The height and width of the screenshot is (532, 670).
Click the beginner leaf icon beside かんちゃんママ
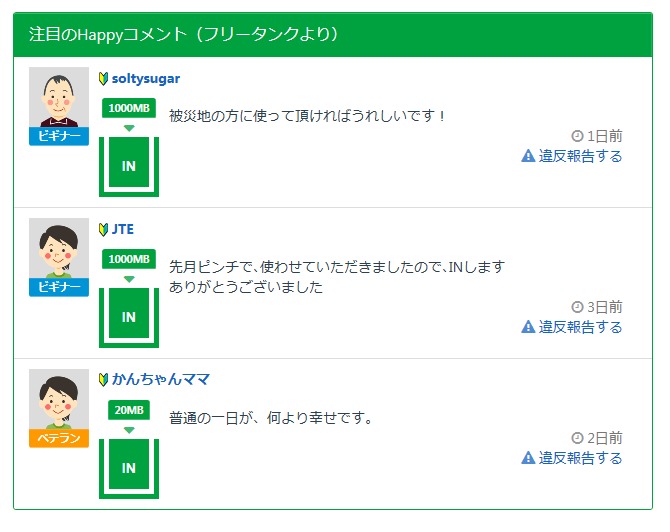click(x=104, y=380)
